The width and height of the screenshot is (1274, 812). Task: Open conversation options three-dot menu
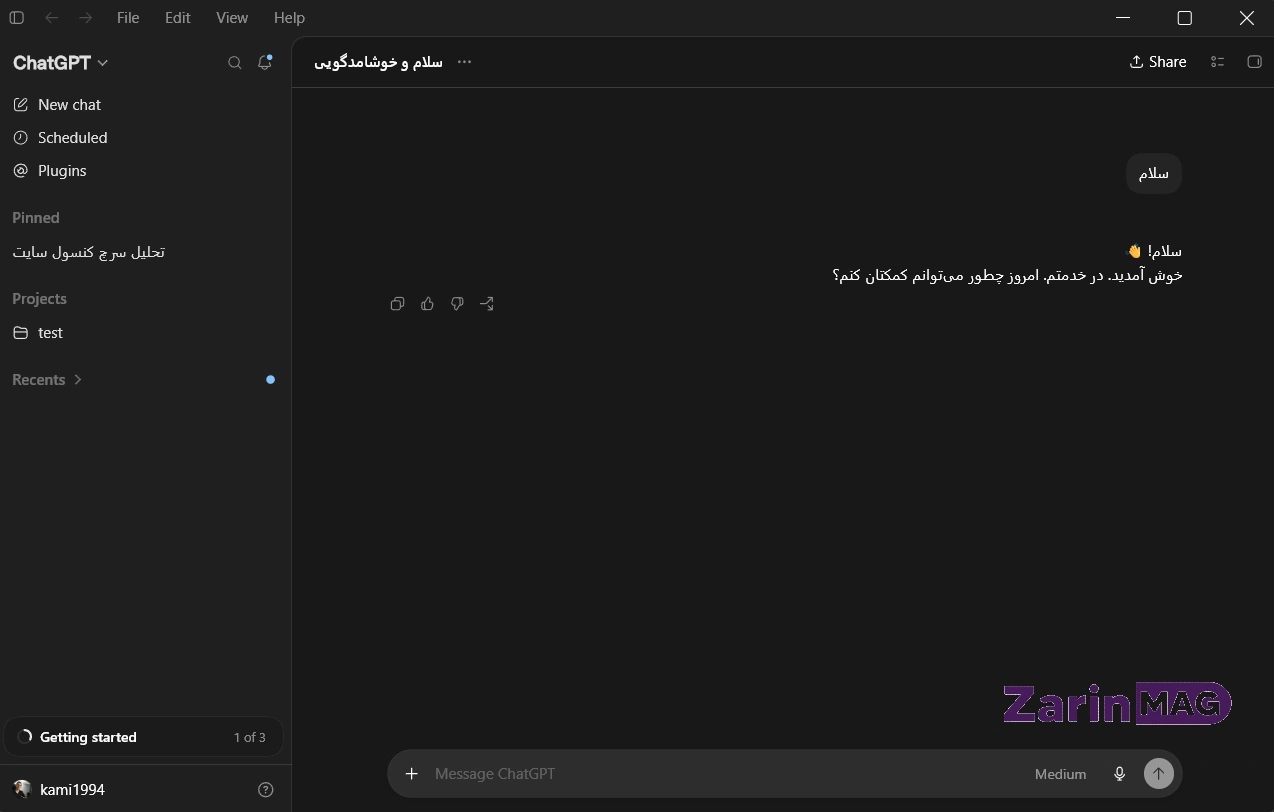click(x=464, y=62)
